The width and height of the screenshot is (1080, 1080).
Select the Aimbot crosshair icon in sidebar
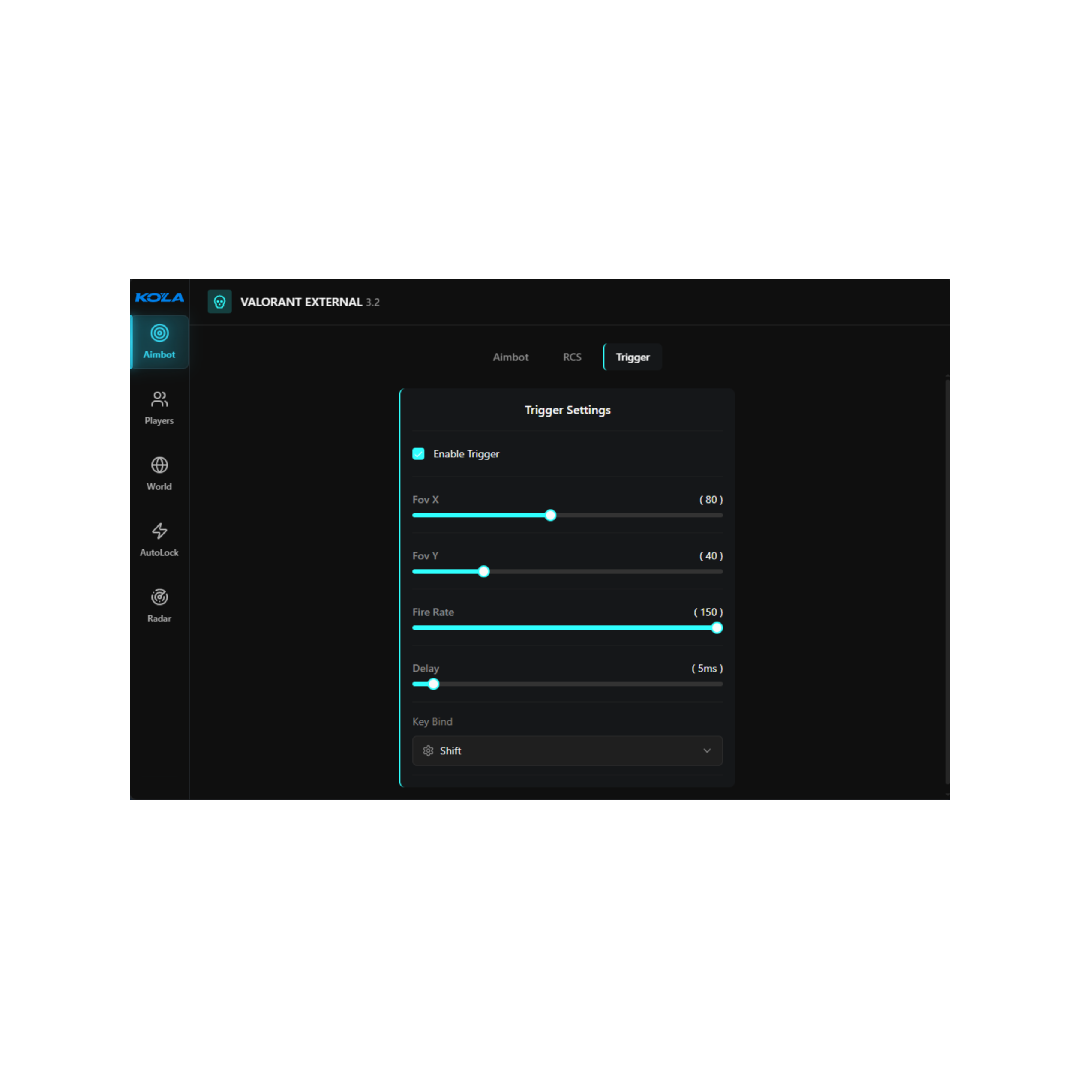(159, 333)
